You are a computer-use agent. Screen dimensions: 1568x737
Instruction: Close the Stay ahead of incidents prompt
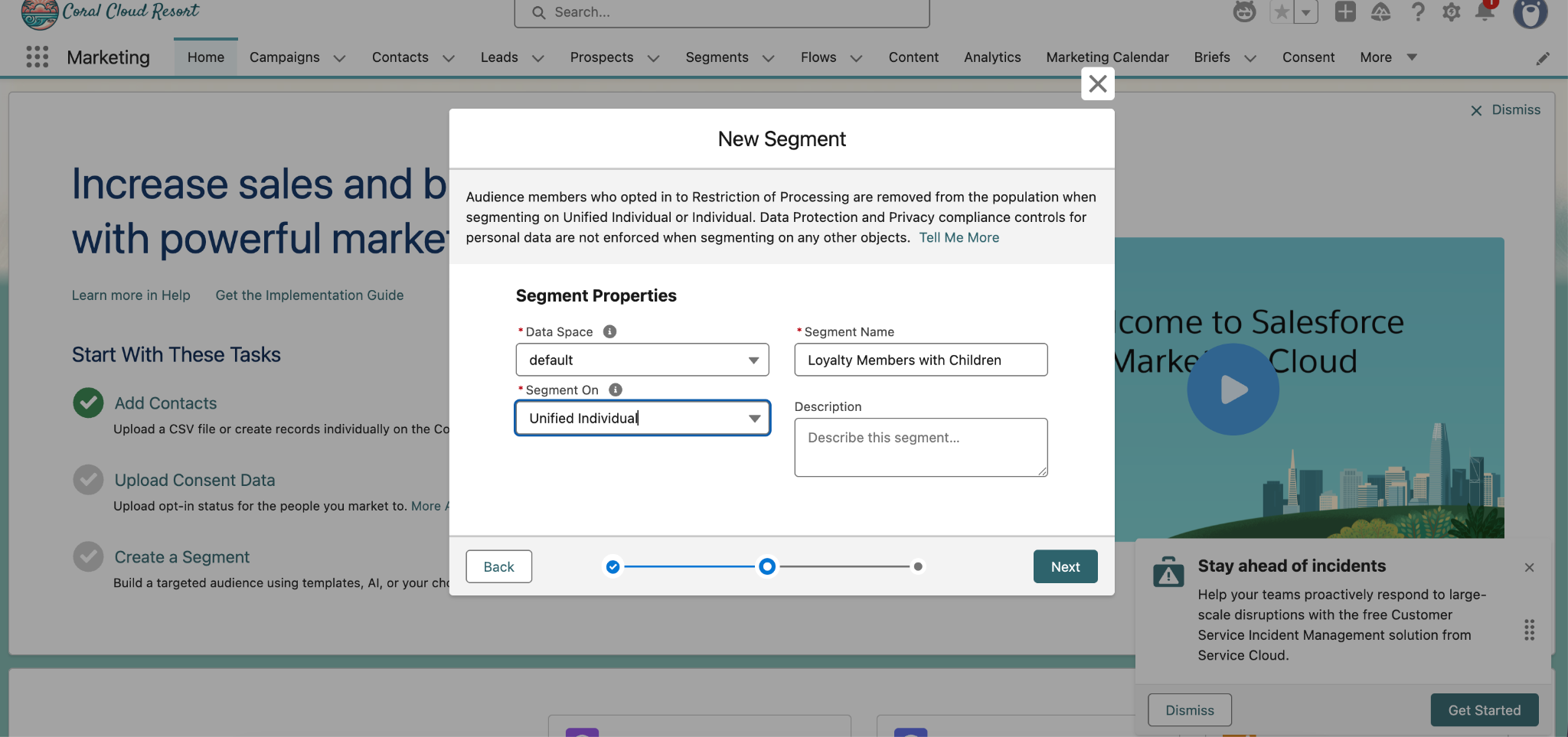pyautogui.click(x=1529, y=567)
